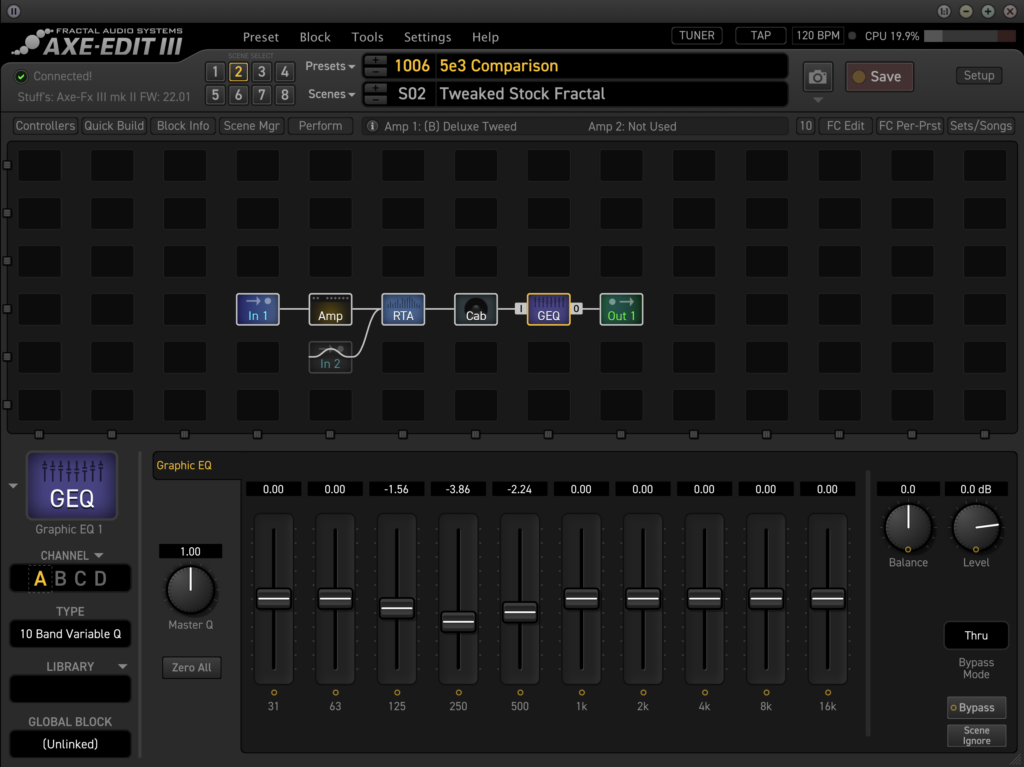Click the scene decrement minus button
The width and height of the screenshot is (1024, 767).
click(376, 99)
